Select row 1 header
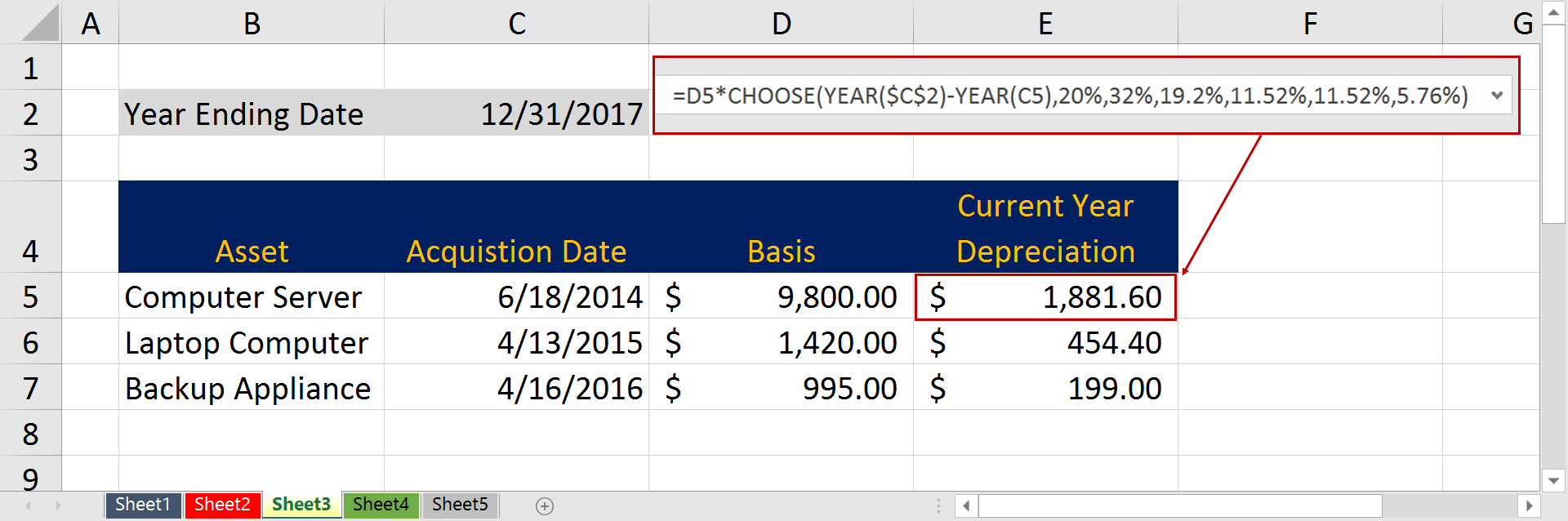1568x521 pixels. point(31,68)
